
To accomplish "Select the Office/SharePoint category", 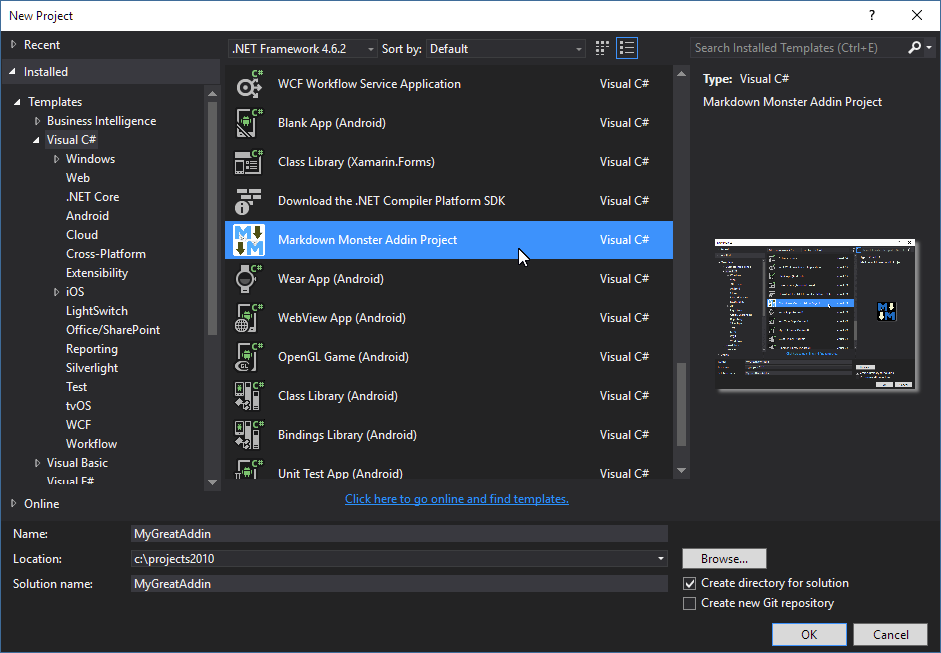I will 113,330.
